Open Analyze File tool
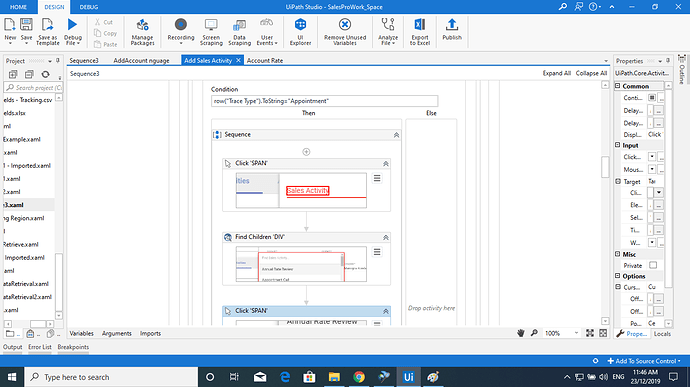690x387 pixels. tap(388, 32)
